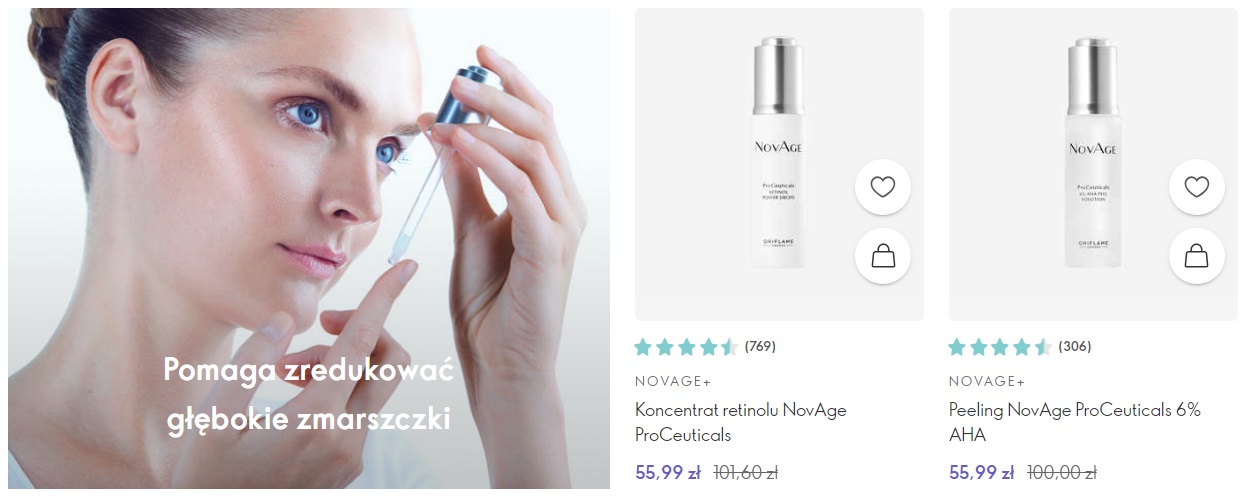Select NOVAGE+ brand label above Koncentrat retinolu
1250x500 pixels.
coord(673,381)
